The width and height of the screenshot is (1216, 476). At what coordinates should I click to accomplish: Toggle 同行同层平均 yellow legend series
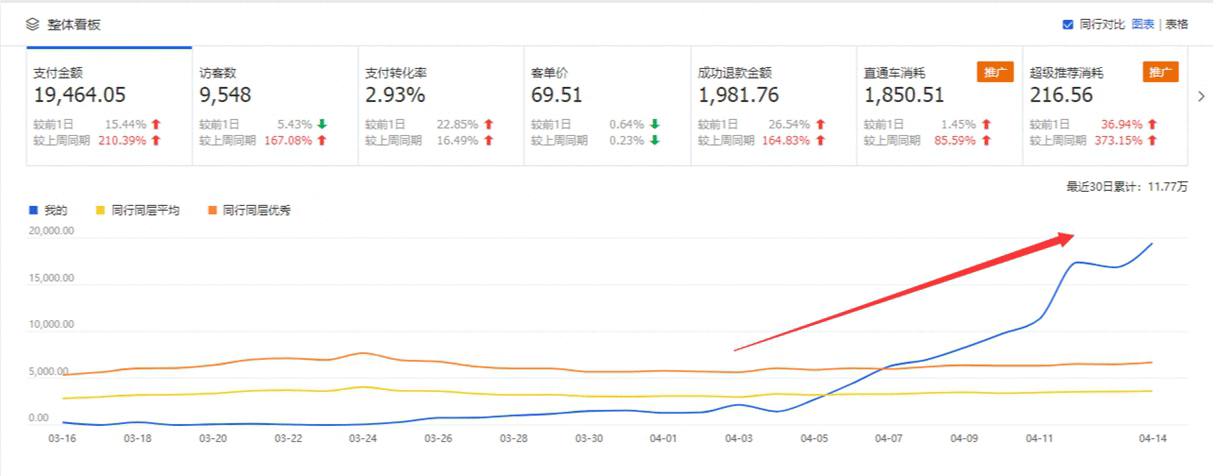(x=137, y=211)
